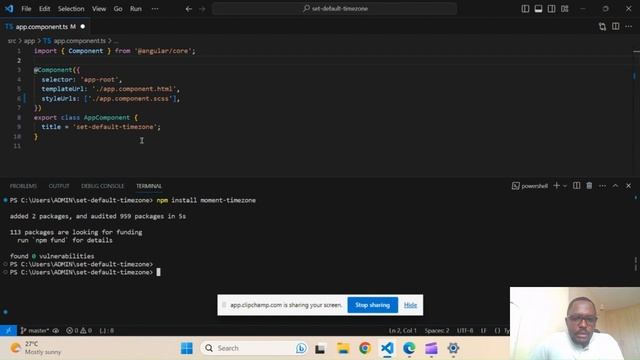Open the Selection menu

click(x=71, y=9)
